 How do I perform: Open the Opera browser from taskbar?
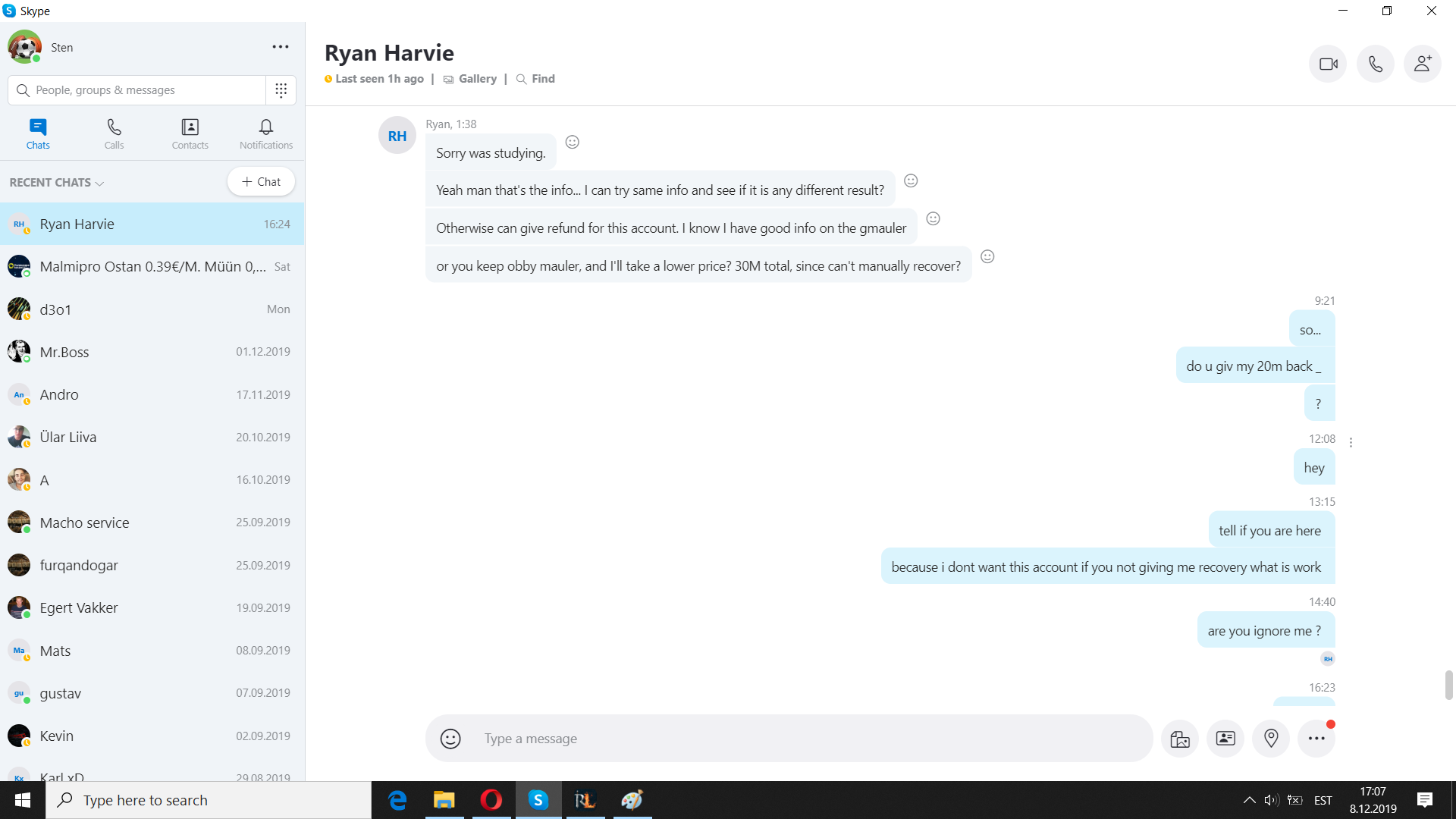[x=491, y=800]
